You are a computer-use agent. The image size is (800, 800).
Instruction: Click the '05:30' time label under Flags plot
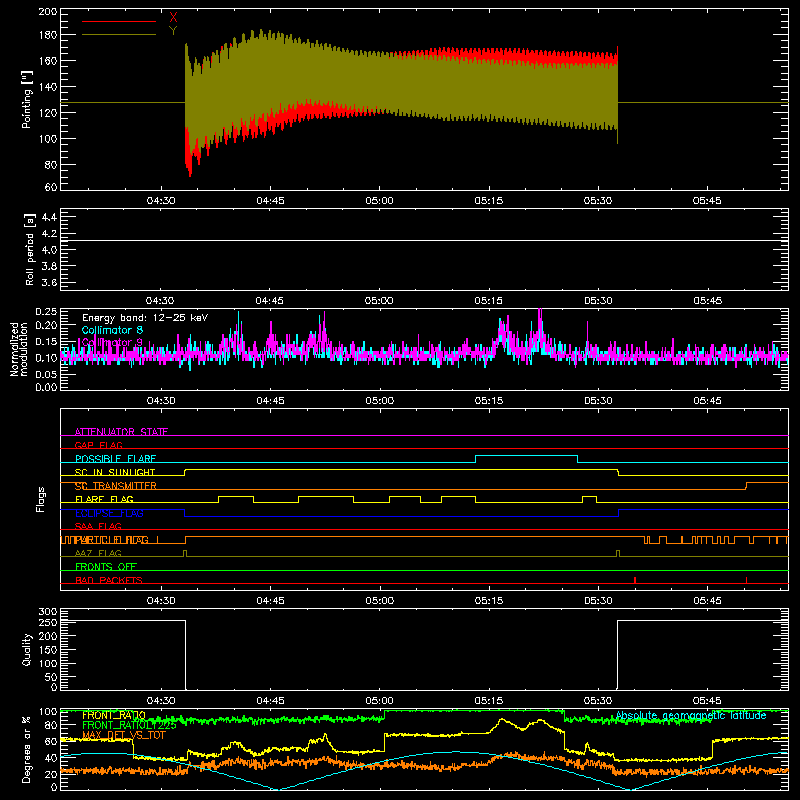pos(598,601)
